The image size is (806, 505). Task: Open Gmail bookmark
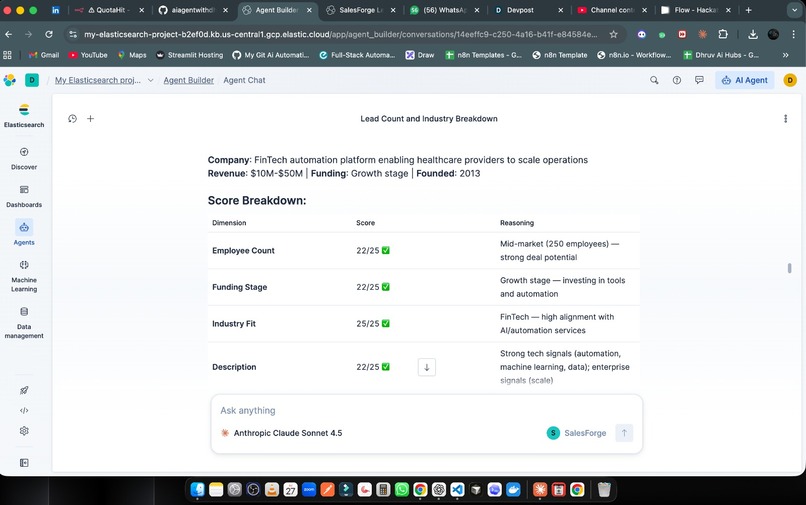point(44,55)
